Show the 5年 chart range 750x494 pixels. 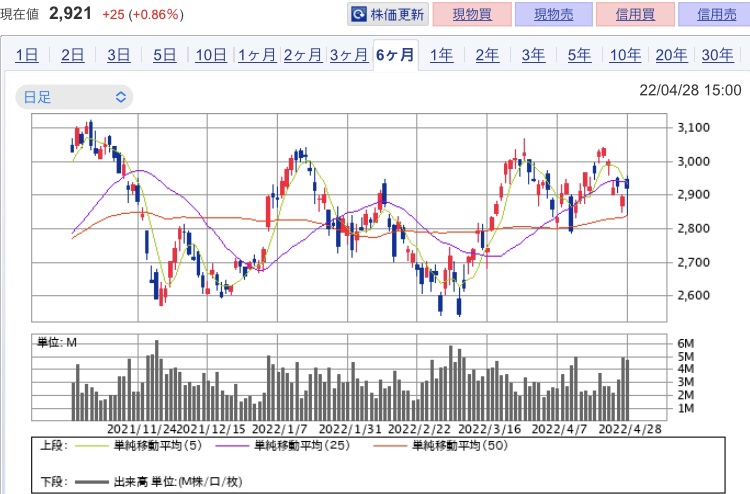click(579, 55)
